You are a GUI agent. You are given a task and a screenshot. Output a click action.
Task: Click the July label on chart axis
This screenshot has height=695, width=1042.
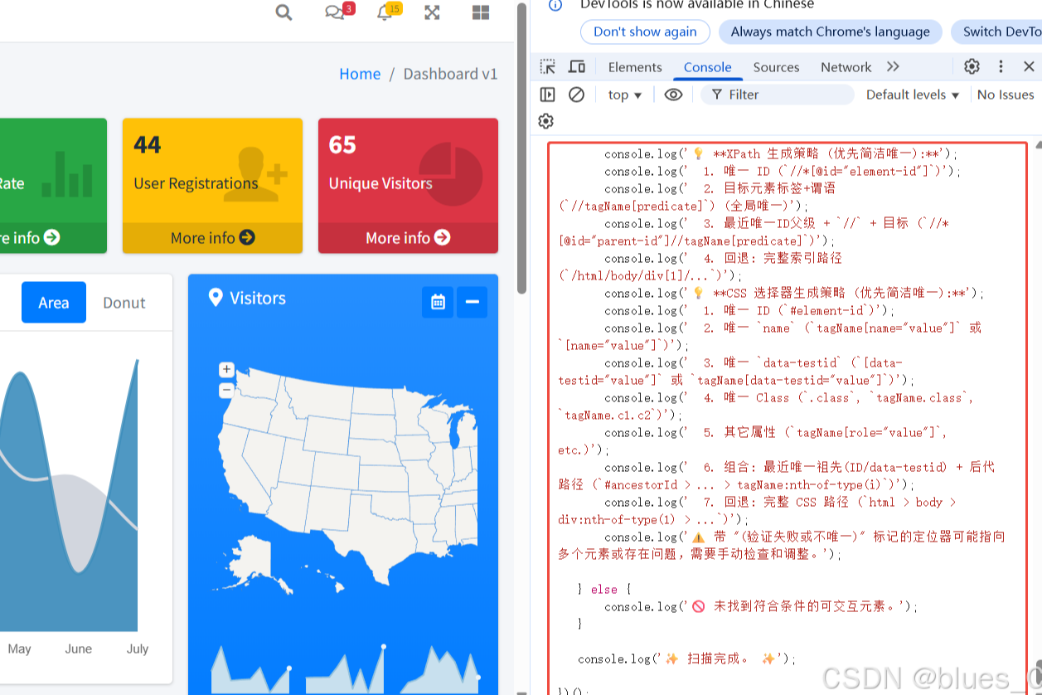point(138,649)
